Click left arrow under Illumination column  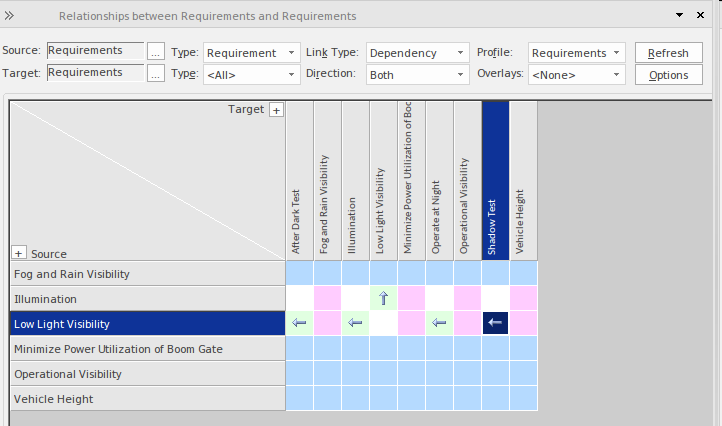355,323
